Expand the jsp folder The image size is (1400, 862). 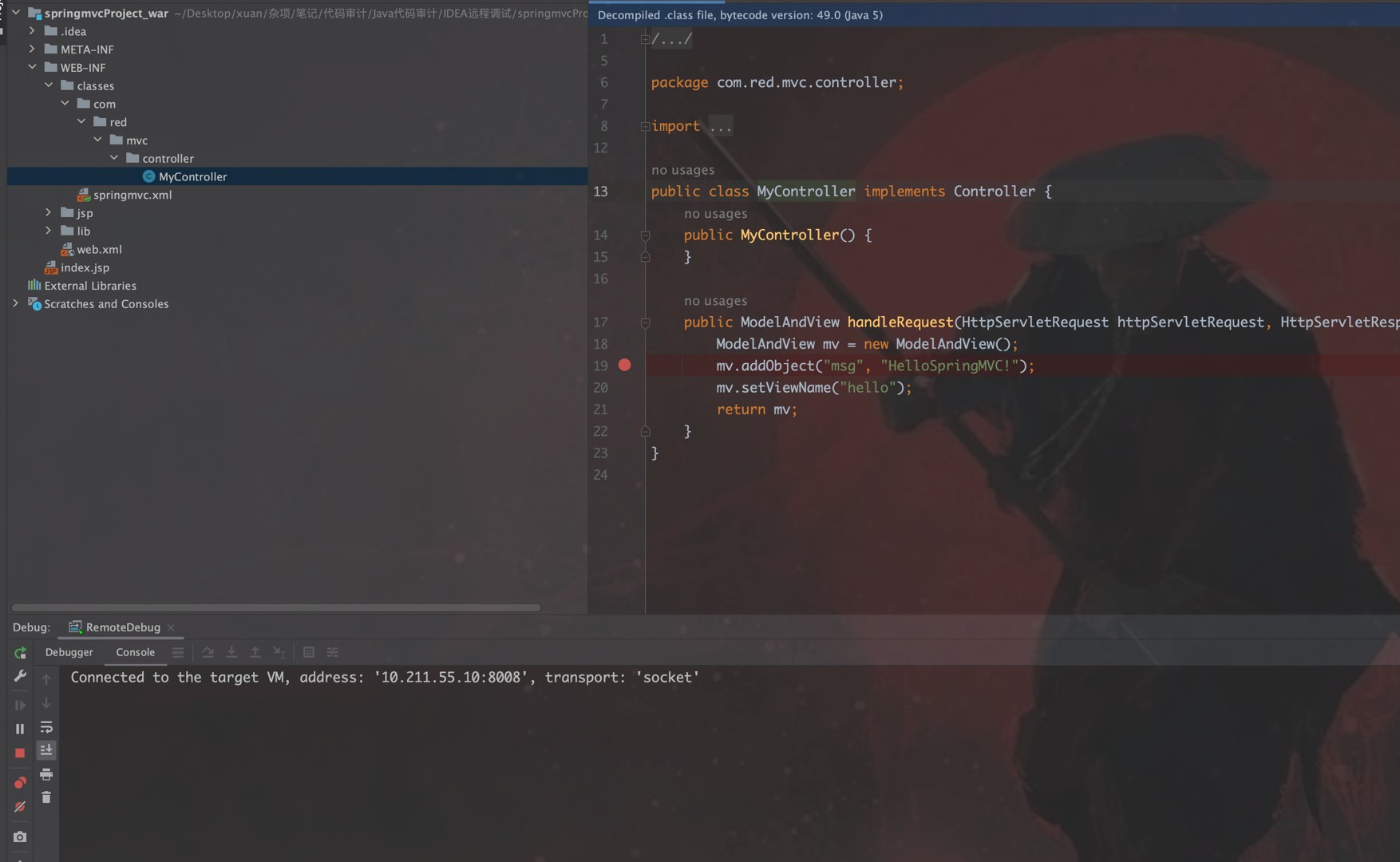[x=49, y=212]
